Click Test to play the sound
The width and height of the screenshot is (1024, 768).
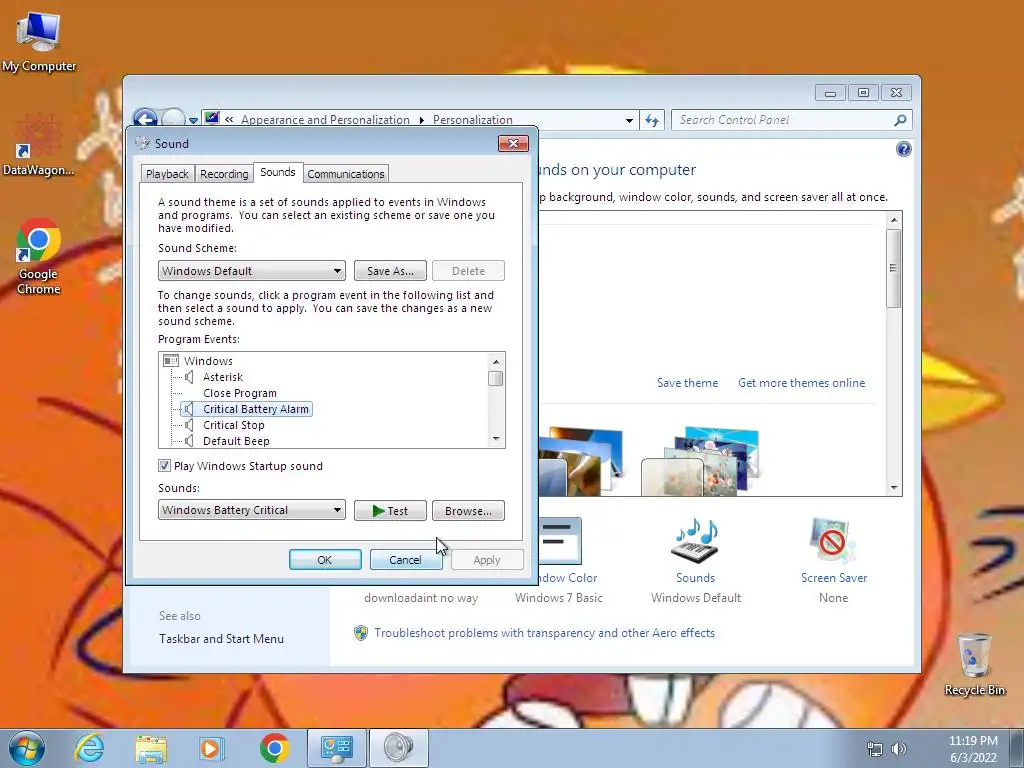pyautogui.click(x=390, y=511)
